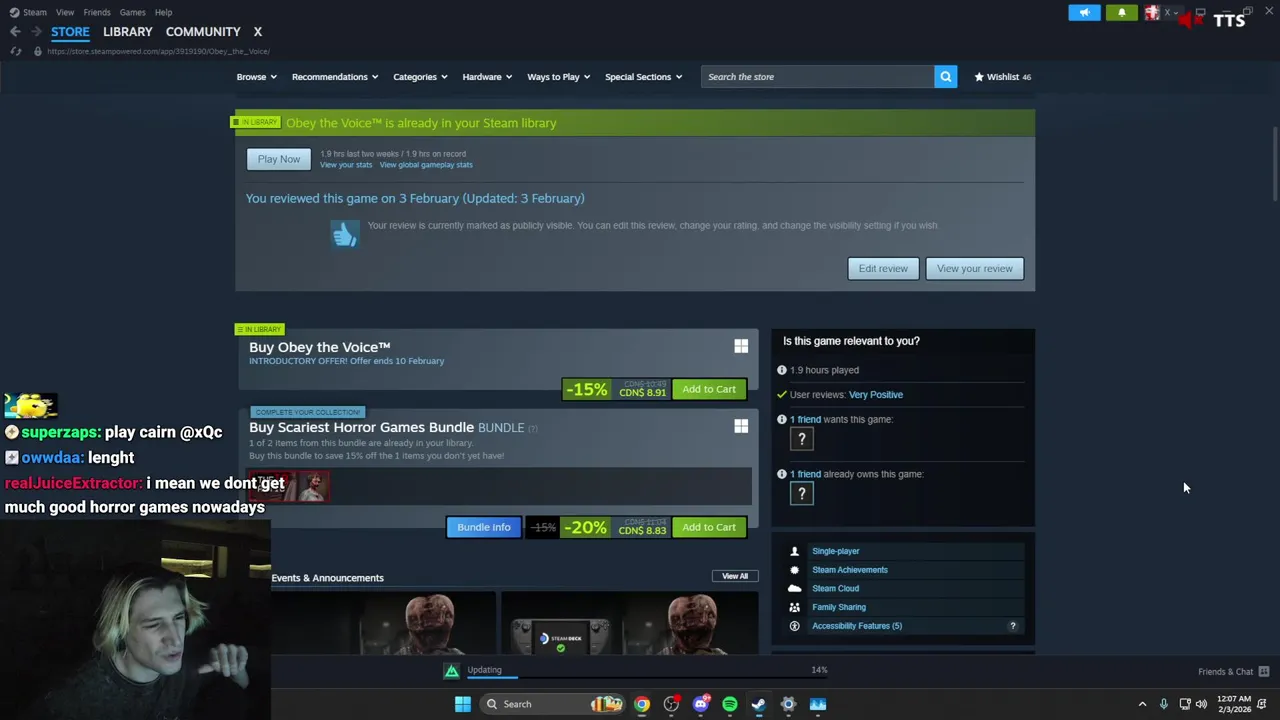The image size is (1280, 720).
Task: Open the profile X tab
Action: pos(257,32)
